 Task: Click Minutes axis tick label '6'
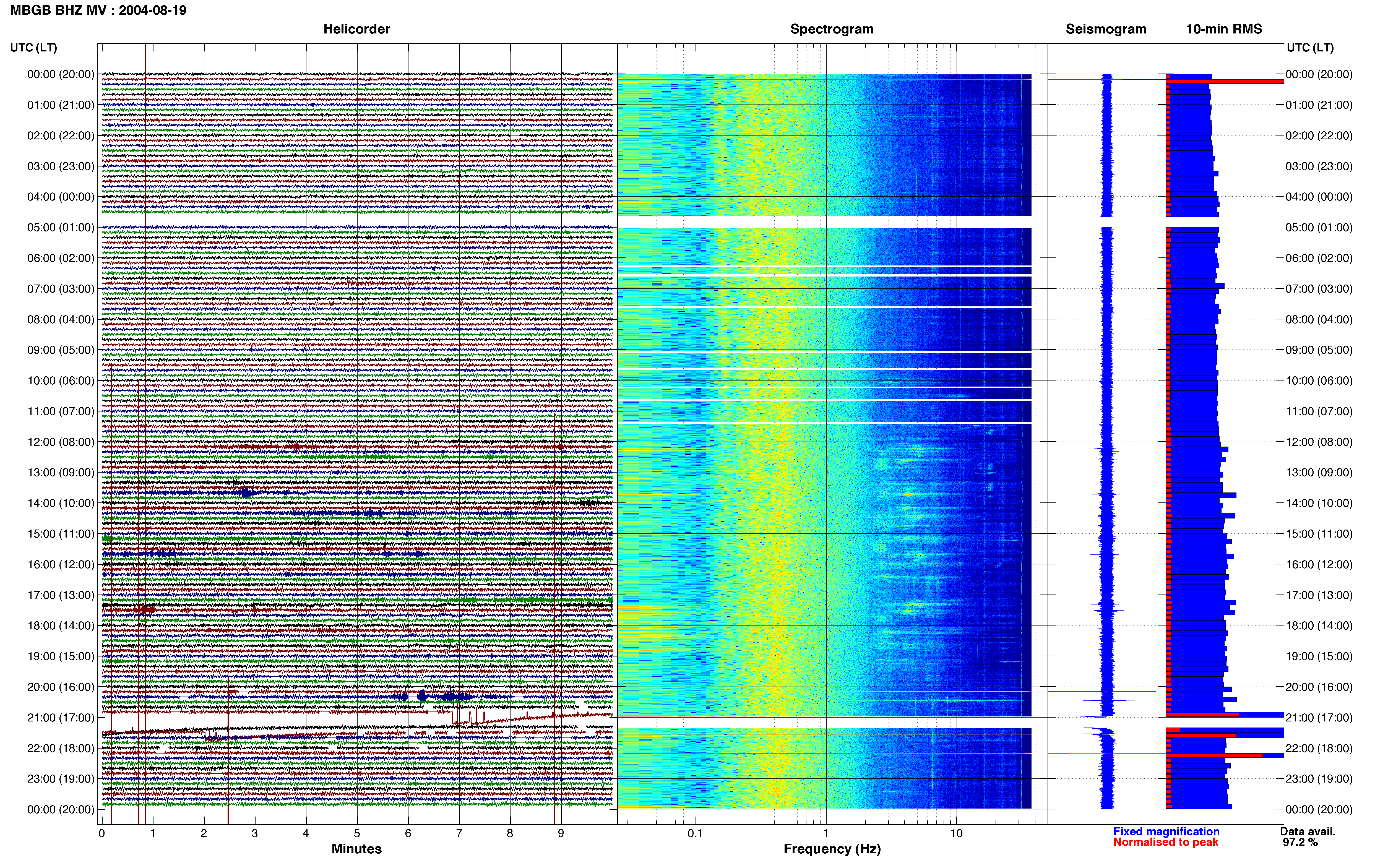tap(408, 833)
